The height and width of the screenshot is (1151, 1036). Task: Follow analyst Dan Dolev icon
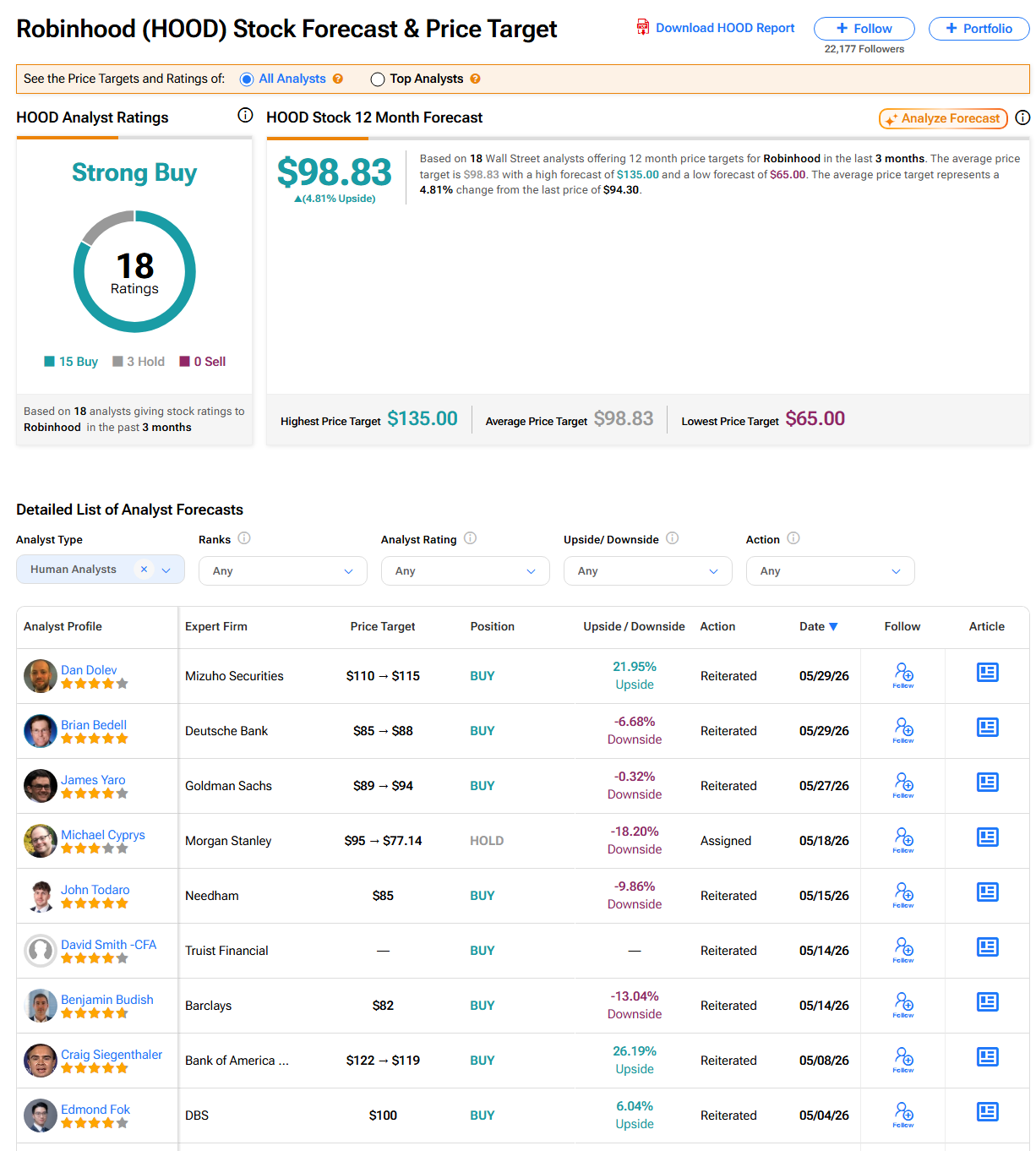pos(903,675)
